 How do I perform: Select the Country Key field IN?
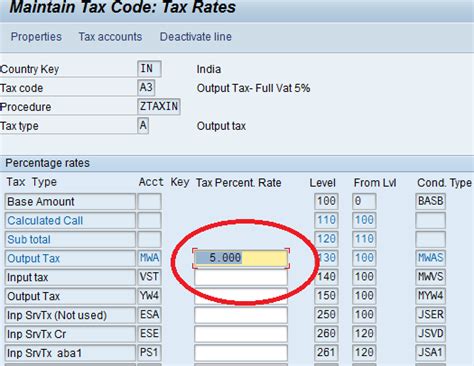149,69
